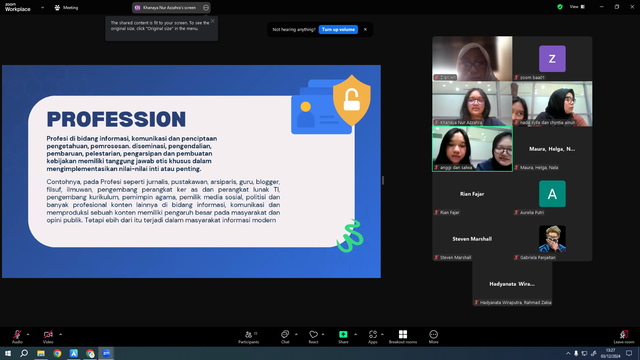Open the Apps panel

(373, 337)
